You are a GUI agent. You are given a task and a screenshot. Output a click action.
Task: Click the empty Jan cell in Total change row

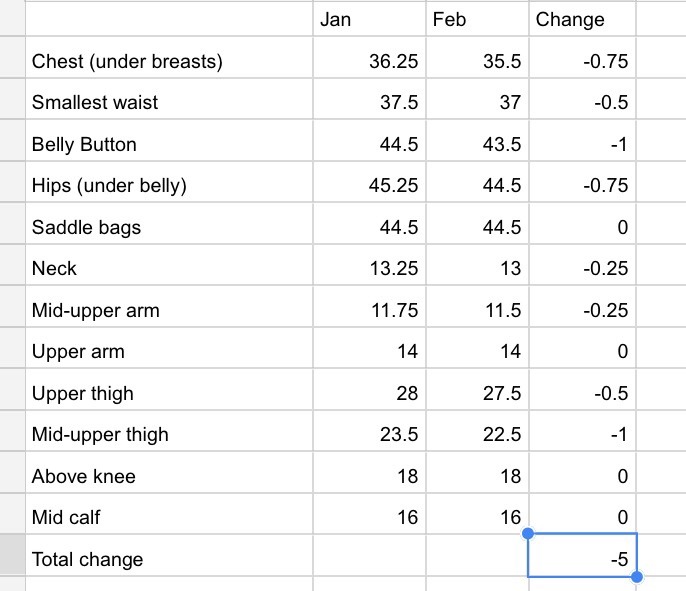pos(368,557)
